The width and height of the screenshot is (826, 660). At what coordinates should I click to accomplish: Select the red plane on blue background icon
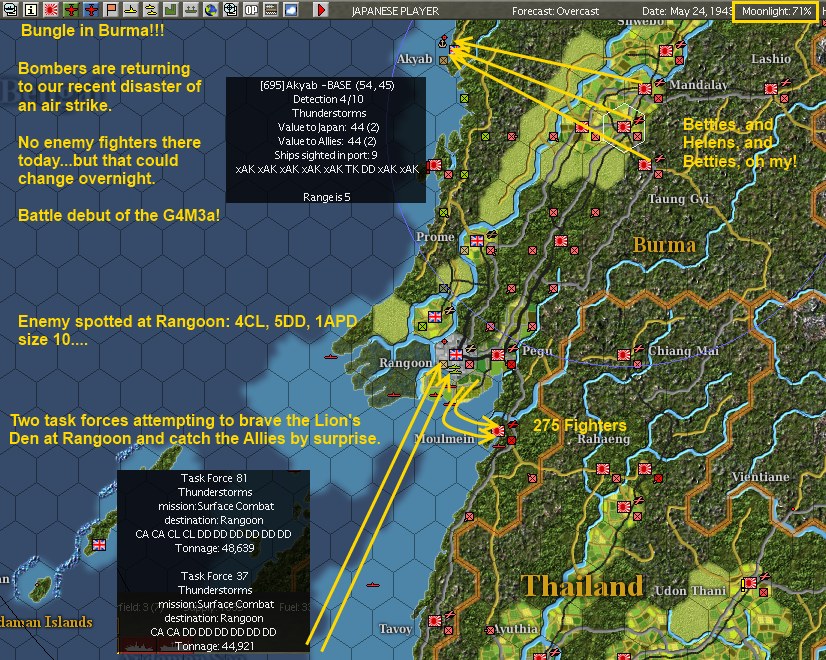pyautogui.click(x=91, y=9)
